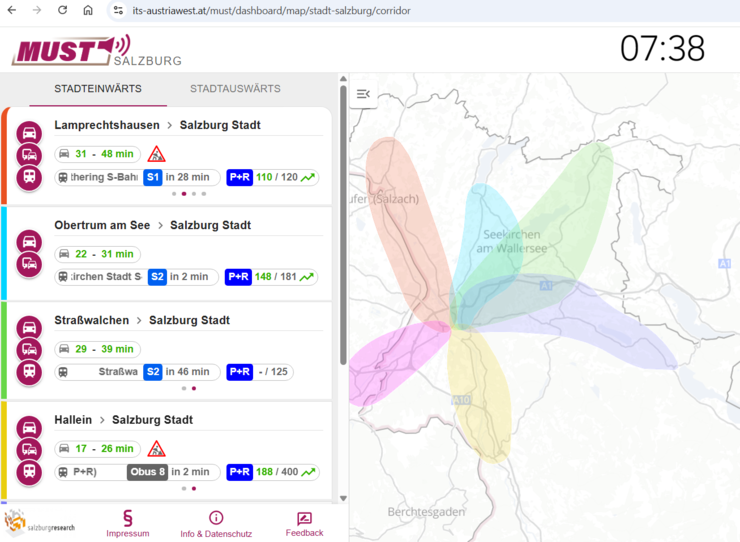Screen dimensions: 740x542
Task: Open P+R 188 / 400 occupancy
Action: (x=273, y=472)
